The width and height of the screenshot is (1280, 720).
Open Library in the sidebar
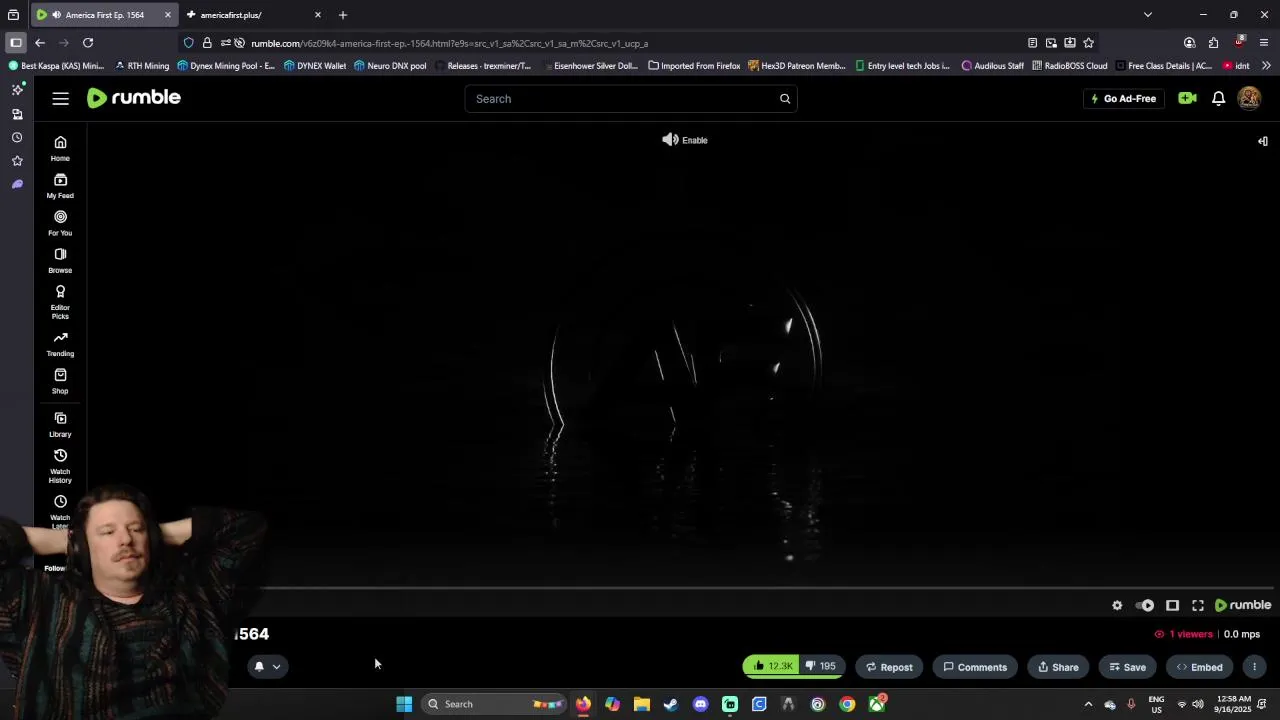60,424
